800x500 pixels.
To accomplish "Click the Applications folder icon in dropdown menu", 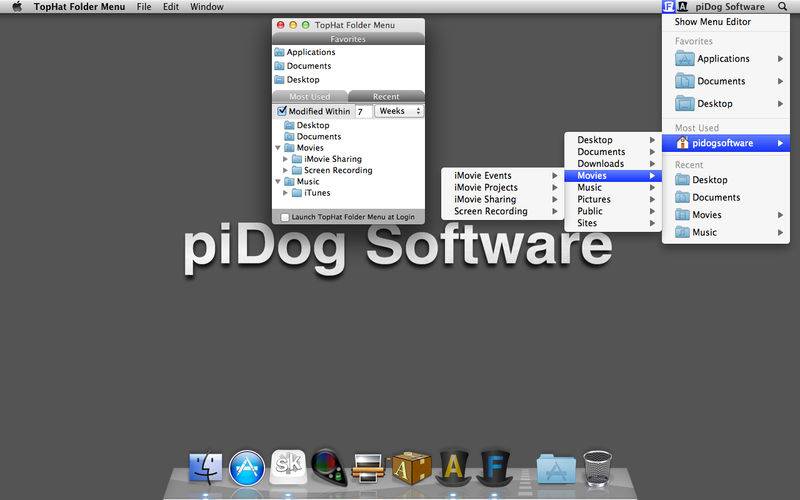I will 685,59.
